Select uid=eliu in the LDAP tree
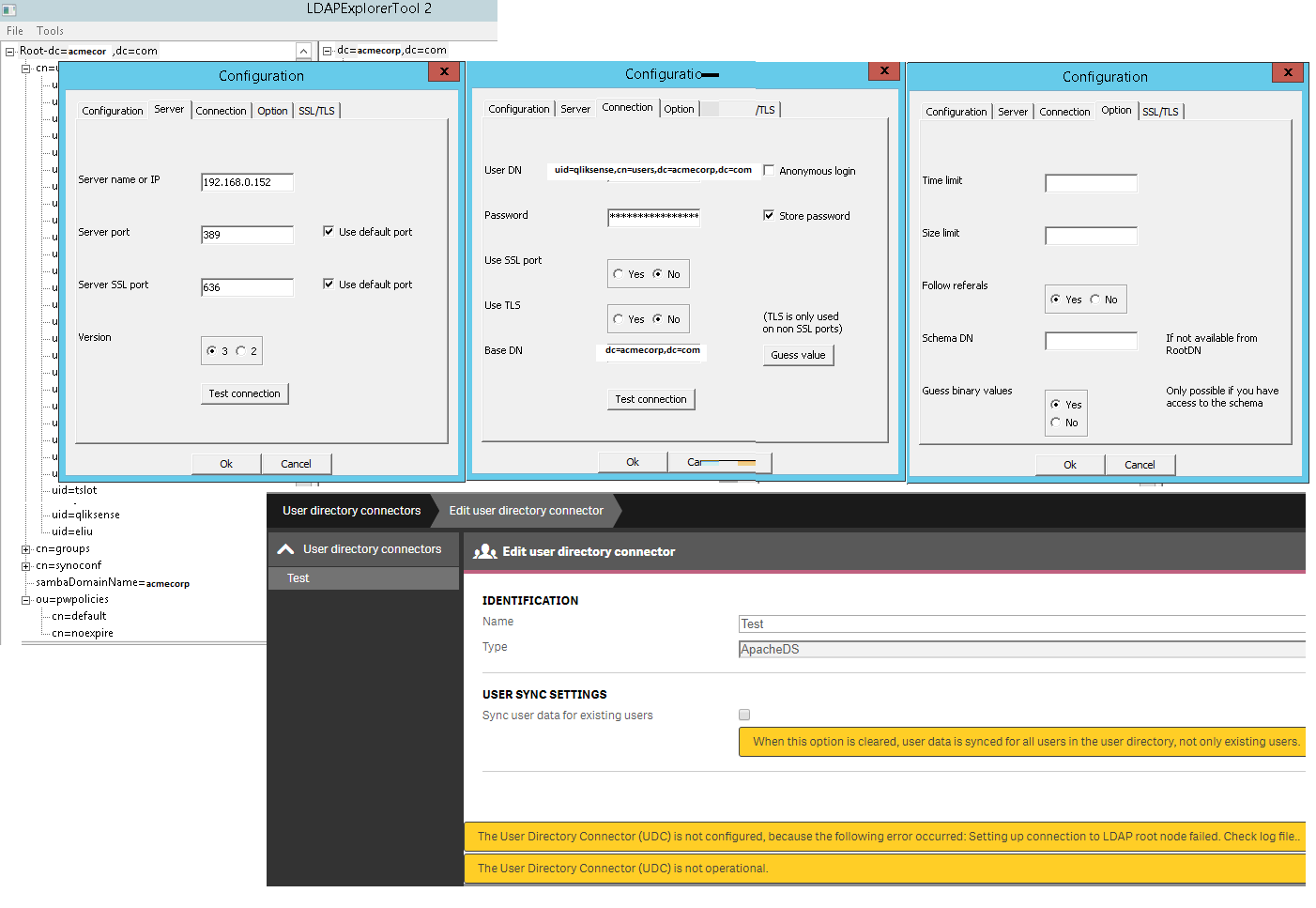Image resolution: width=1316 pixels, height=908 pixels. (72, 531)
